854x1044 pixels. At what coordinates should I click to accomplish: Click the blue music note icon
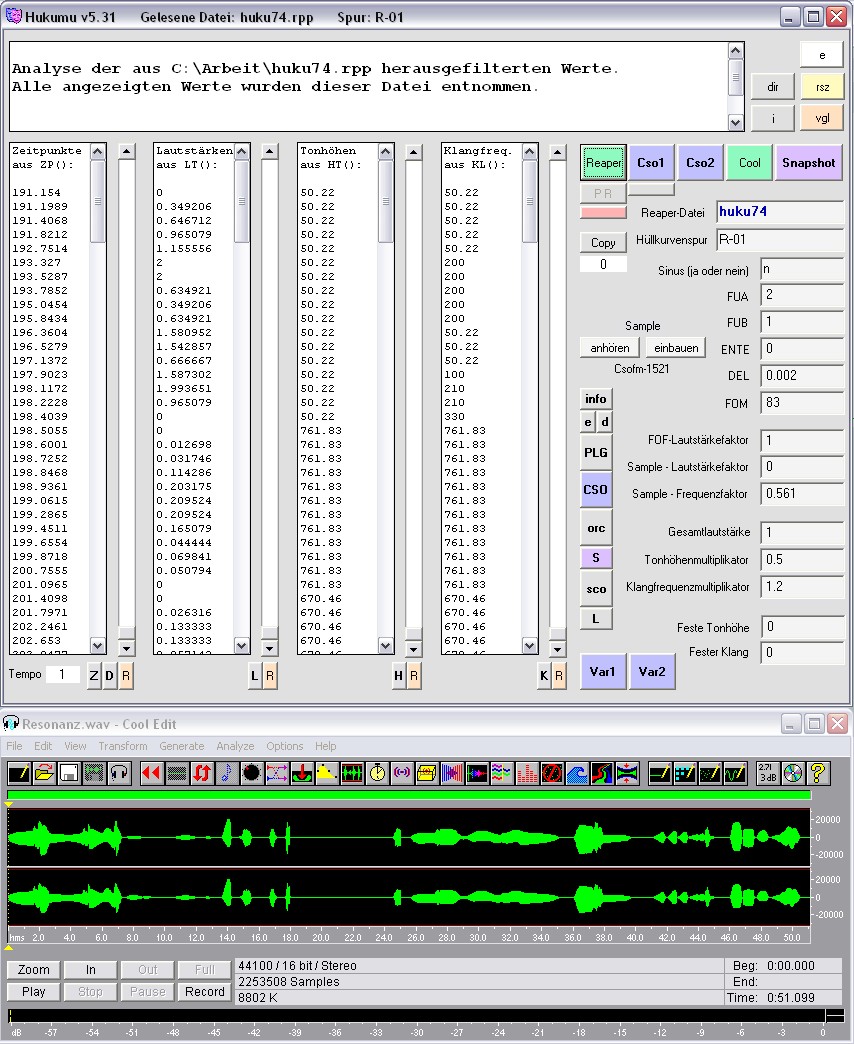tap(226, 773)
